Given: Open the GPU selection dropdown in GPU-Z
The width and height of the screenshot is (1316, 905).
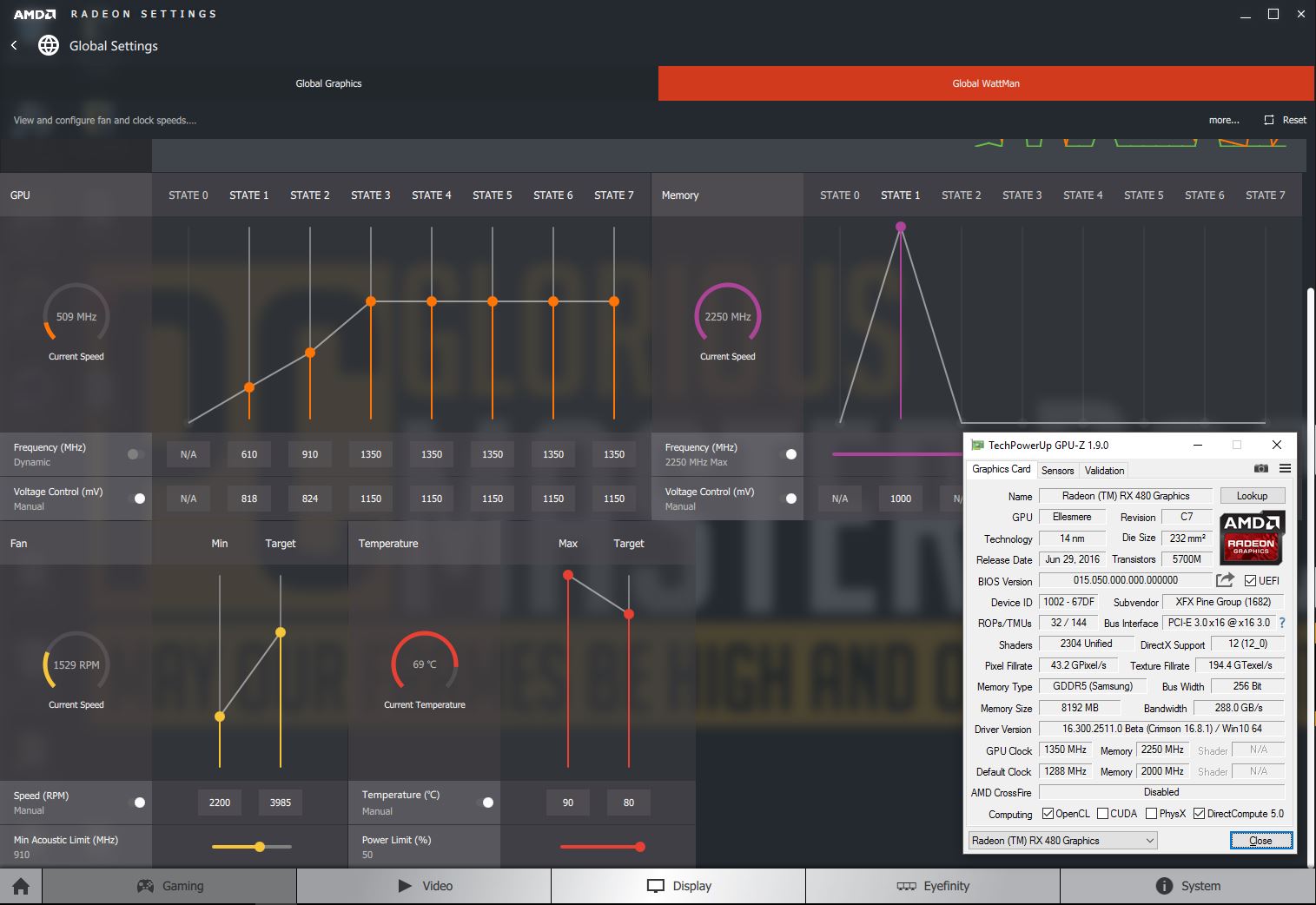Looking at the screenshot, I should coord(1063,840).
